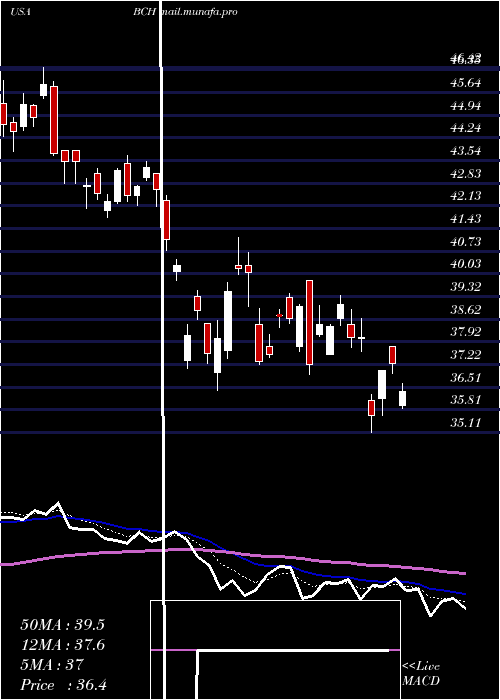This screenshot has height=700, width=500.
Task: Click the 41.43 price axis label
Action: coord(466,219)
